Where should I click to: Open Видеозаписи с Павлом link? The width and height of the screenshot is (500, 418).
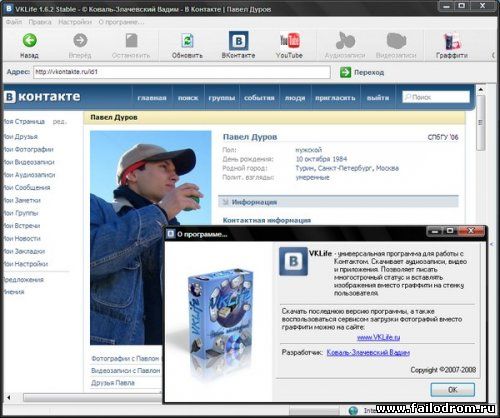[126, 370]
